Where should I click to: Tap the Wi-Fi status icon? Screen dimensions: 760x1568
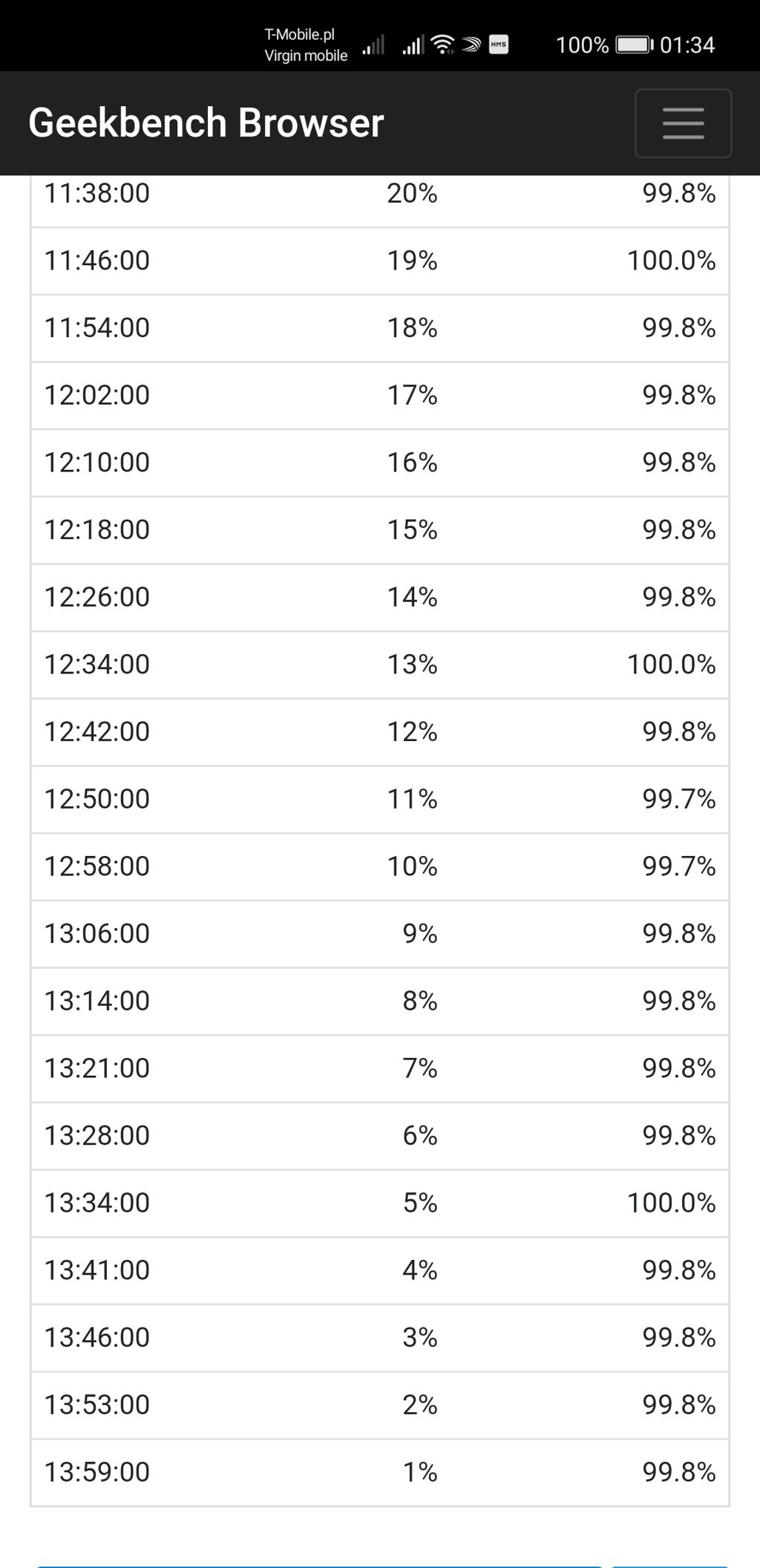(x=443, y=45)
